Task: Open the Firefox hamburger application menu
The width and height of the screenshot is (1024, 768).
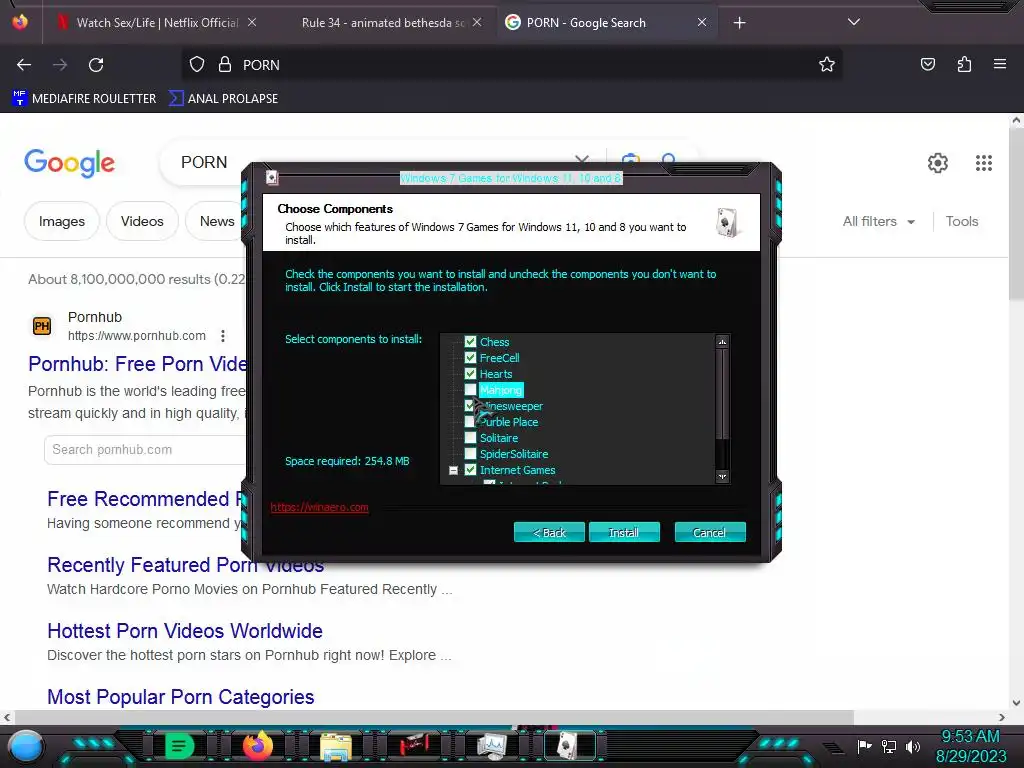Action: coord(1000,65)
